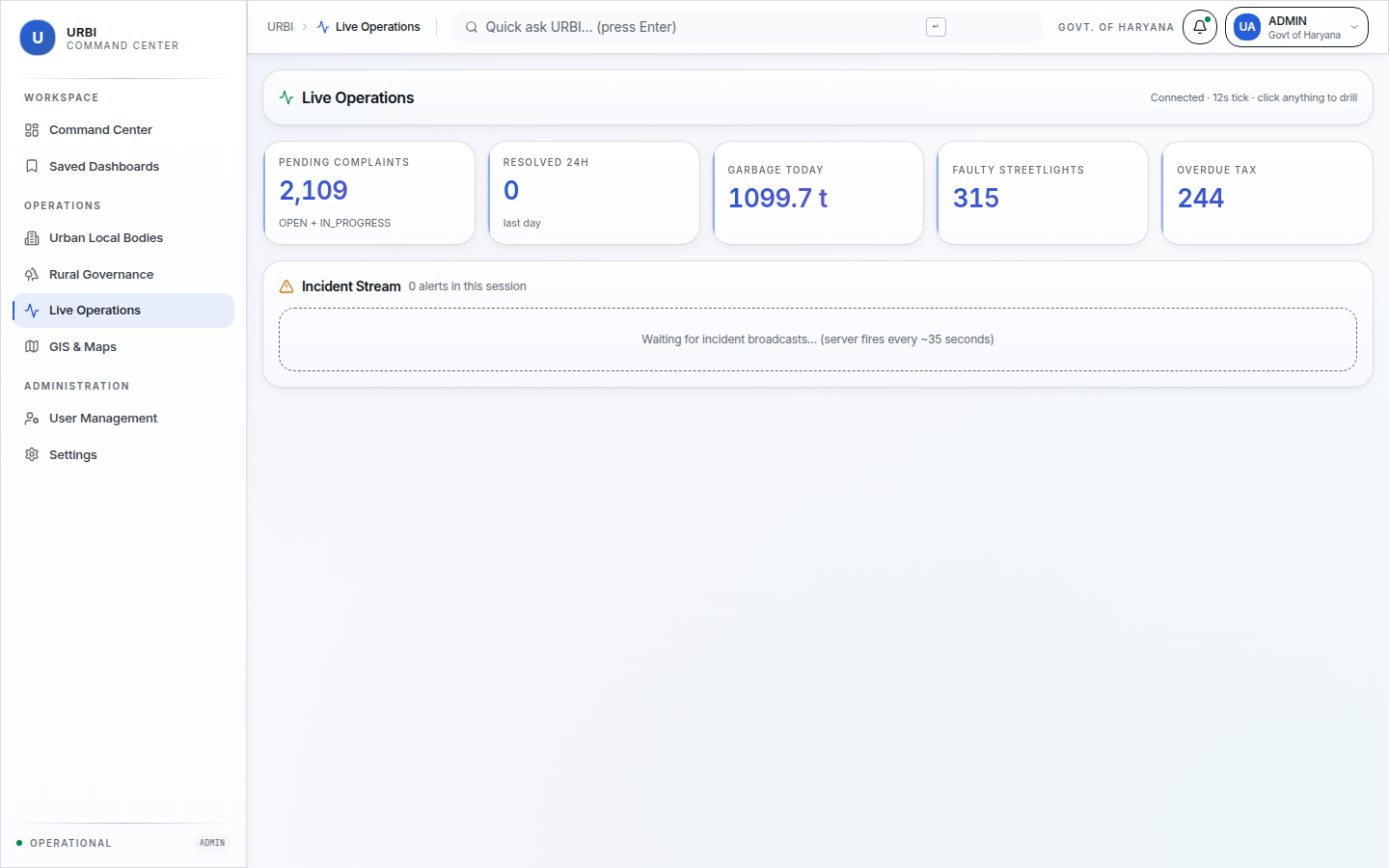
Task: Click the GIS & Maps map icon
Action: [x=32, y=347]
